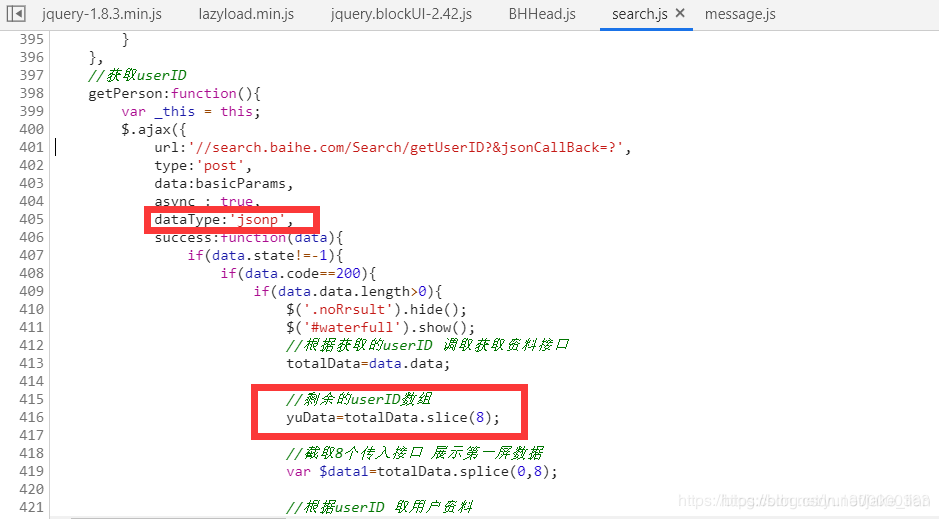Switch to the jquery-1.8.3.min.js tab
The image size is (939, 519).
coord(102,14)
